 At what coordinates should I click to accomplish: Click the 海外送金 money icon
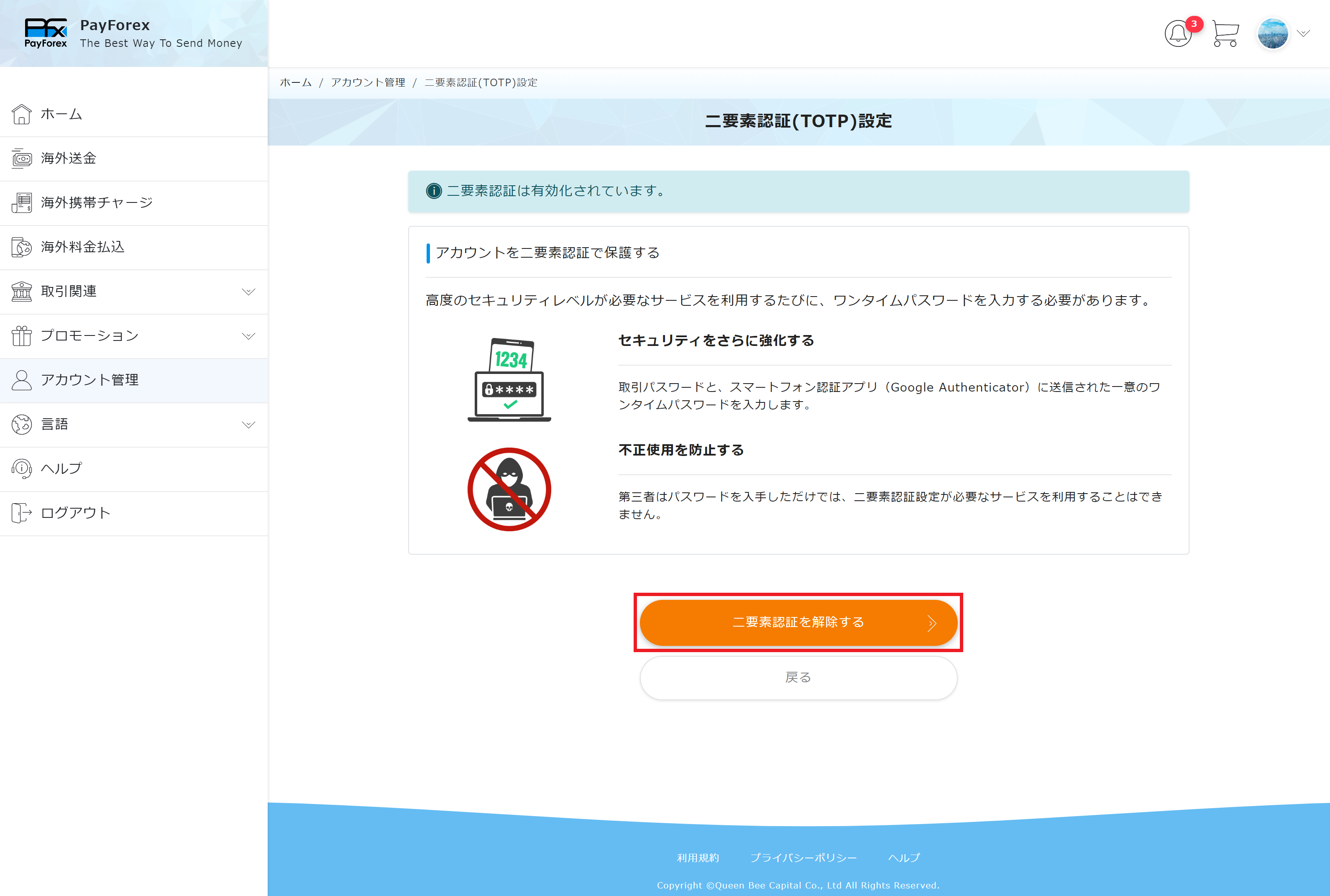pyautogui.click(x=22, y=158)
